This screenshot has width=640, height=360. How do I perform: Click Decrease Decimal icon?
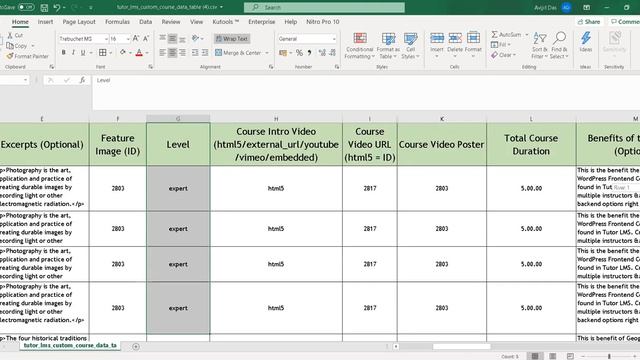tap(332, 53)
